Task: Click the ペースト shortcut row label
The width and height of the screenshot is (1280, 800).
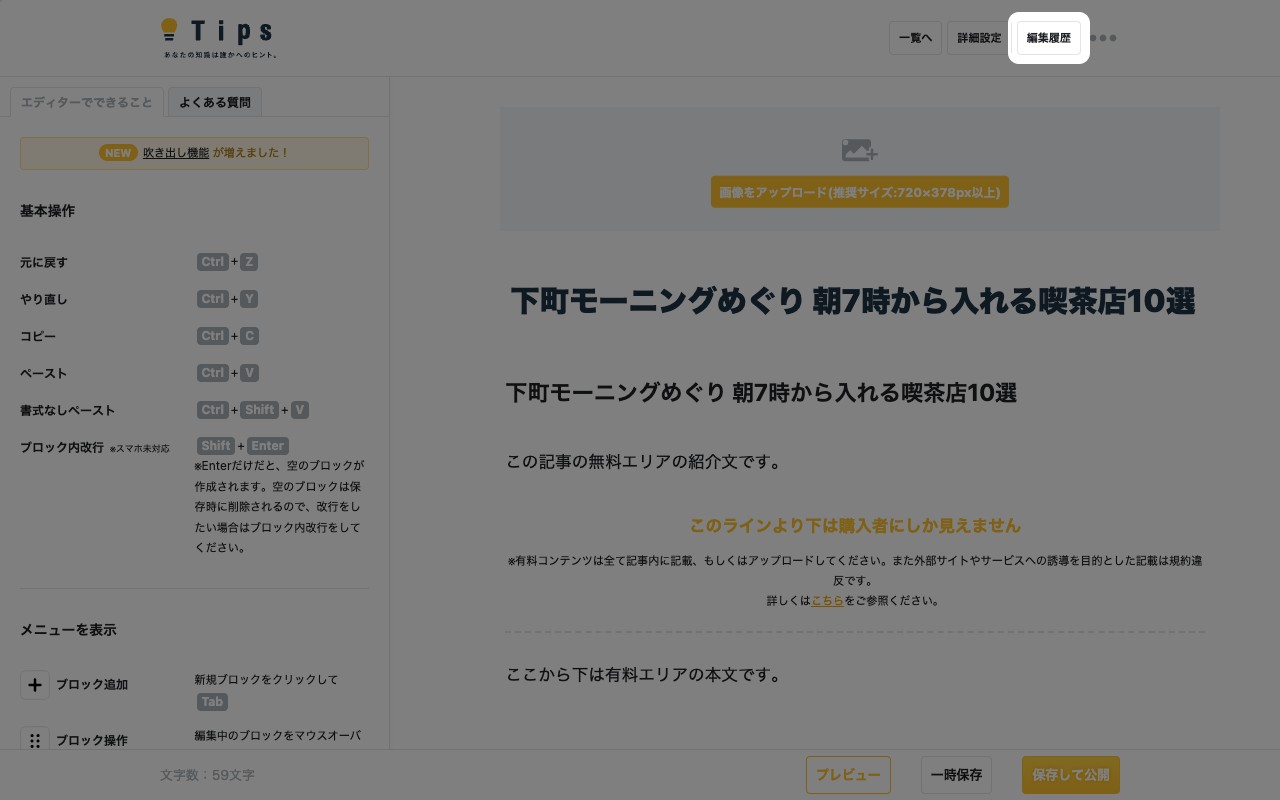Action: (44, 373)
